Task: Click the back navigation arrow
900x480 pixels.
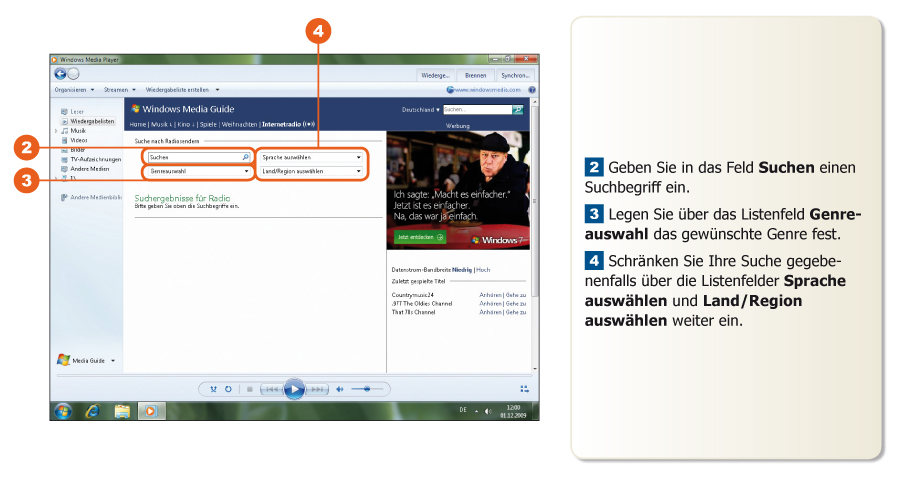Action: tap(60, 74)
